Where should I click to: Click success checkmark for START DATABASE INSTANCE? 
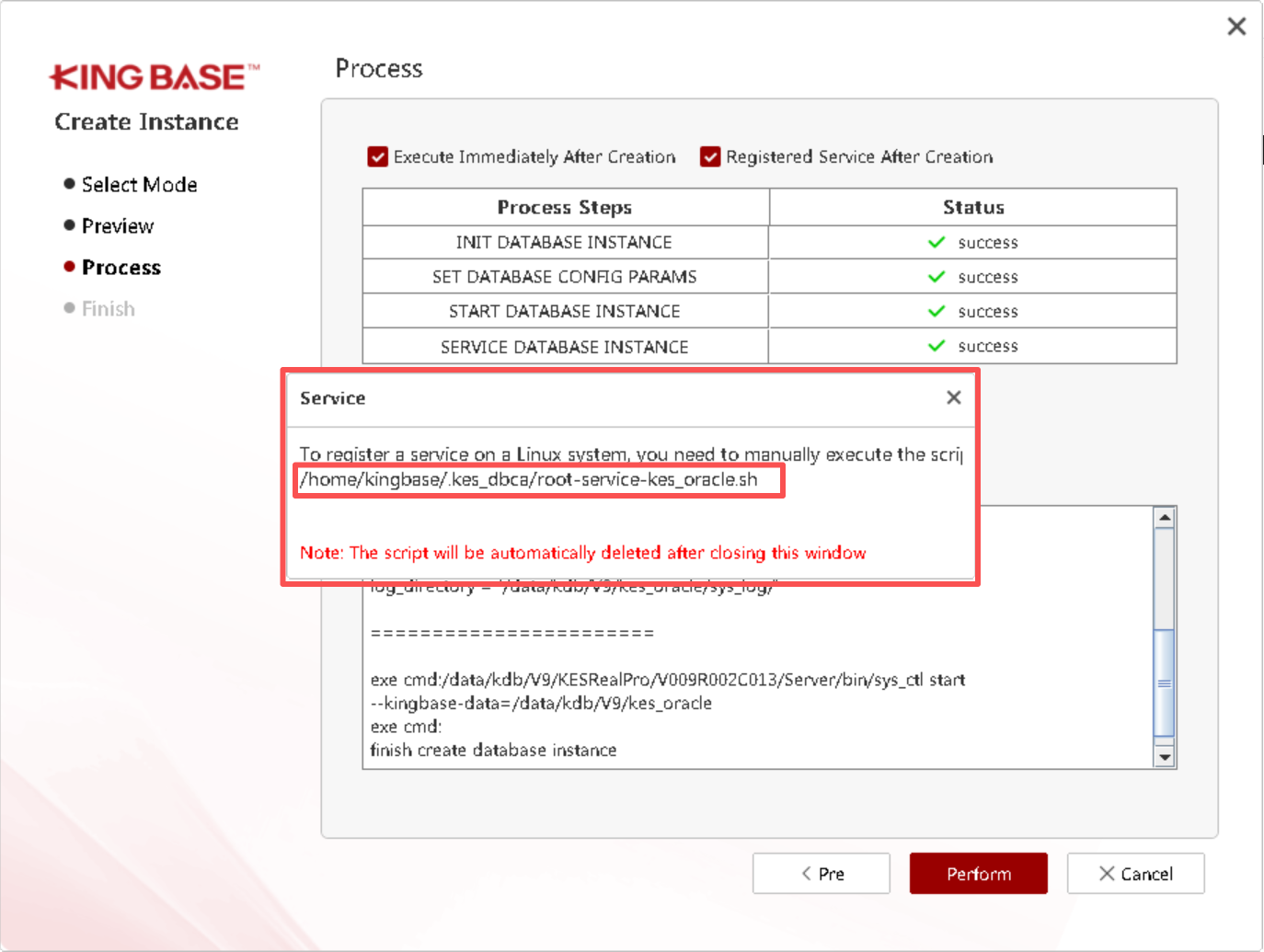point(937,311)
